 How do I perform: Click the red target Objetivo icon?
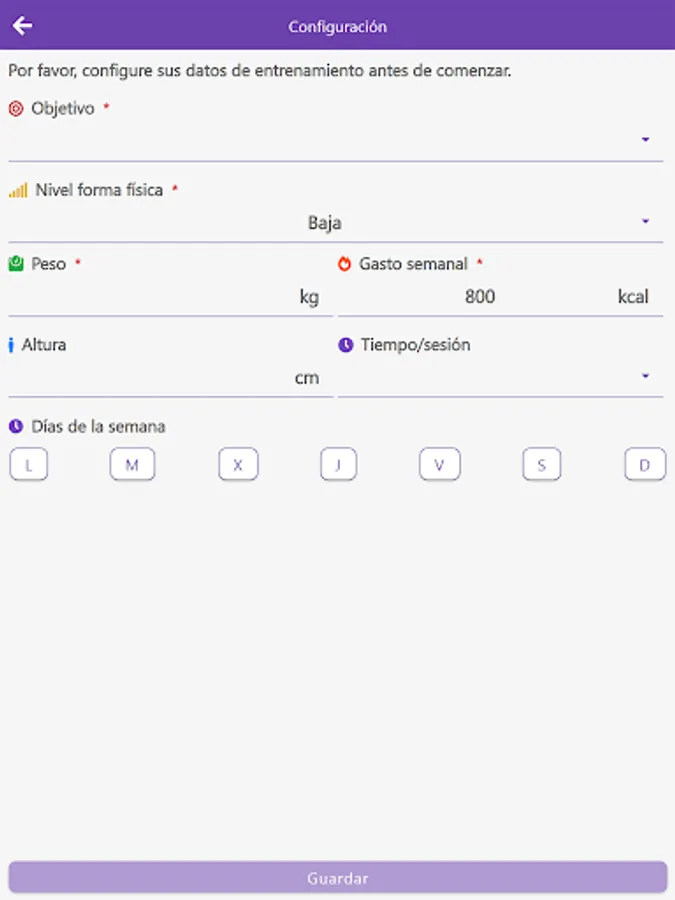(16, 108)
